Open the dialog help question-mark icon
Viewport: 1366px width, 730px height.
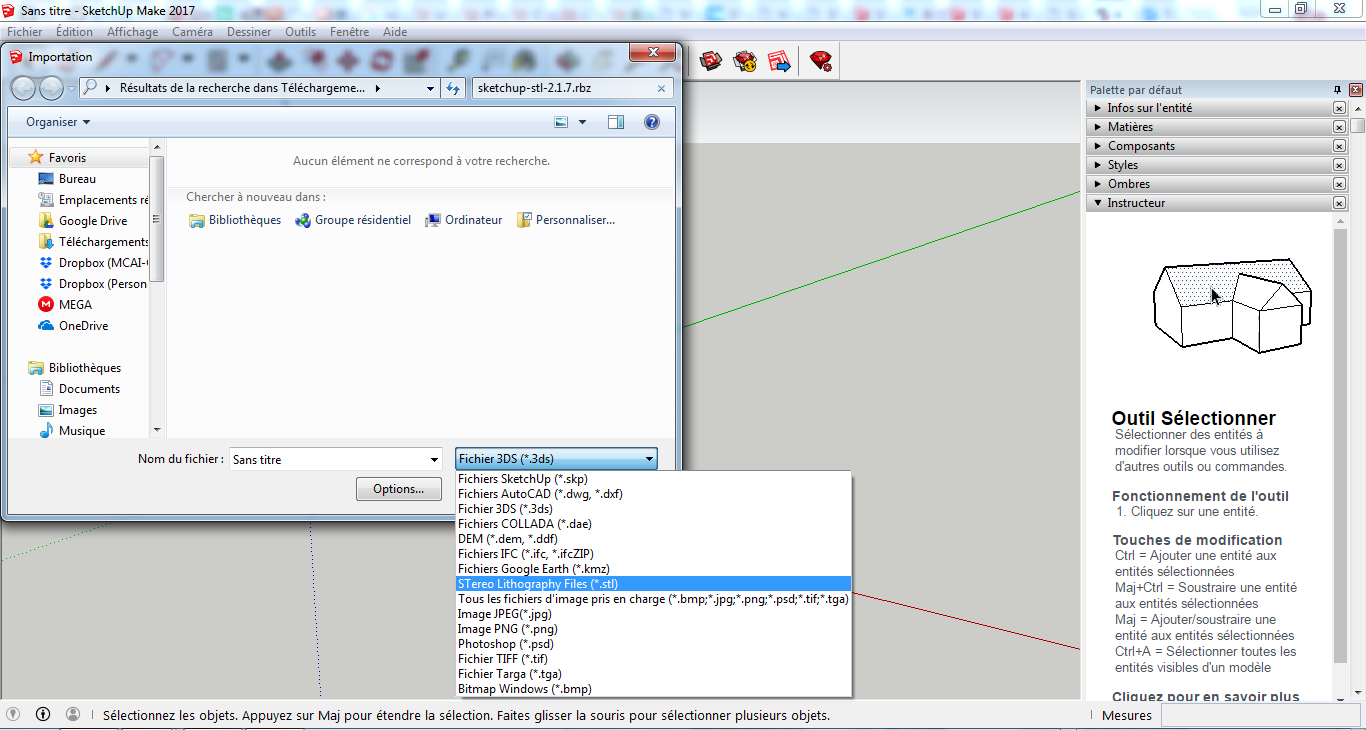(652, 122)
